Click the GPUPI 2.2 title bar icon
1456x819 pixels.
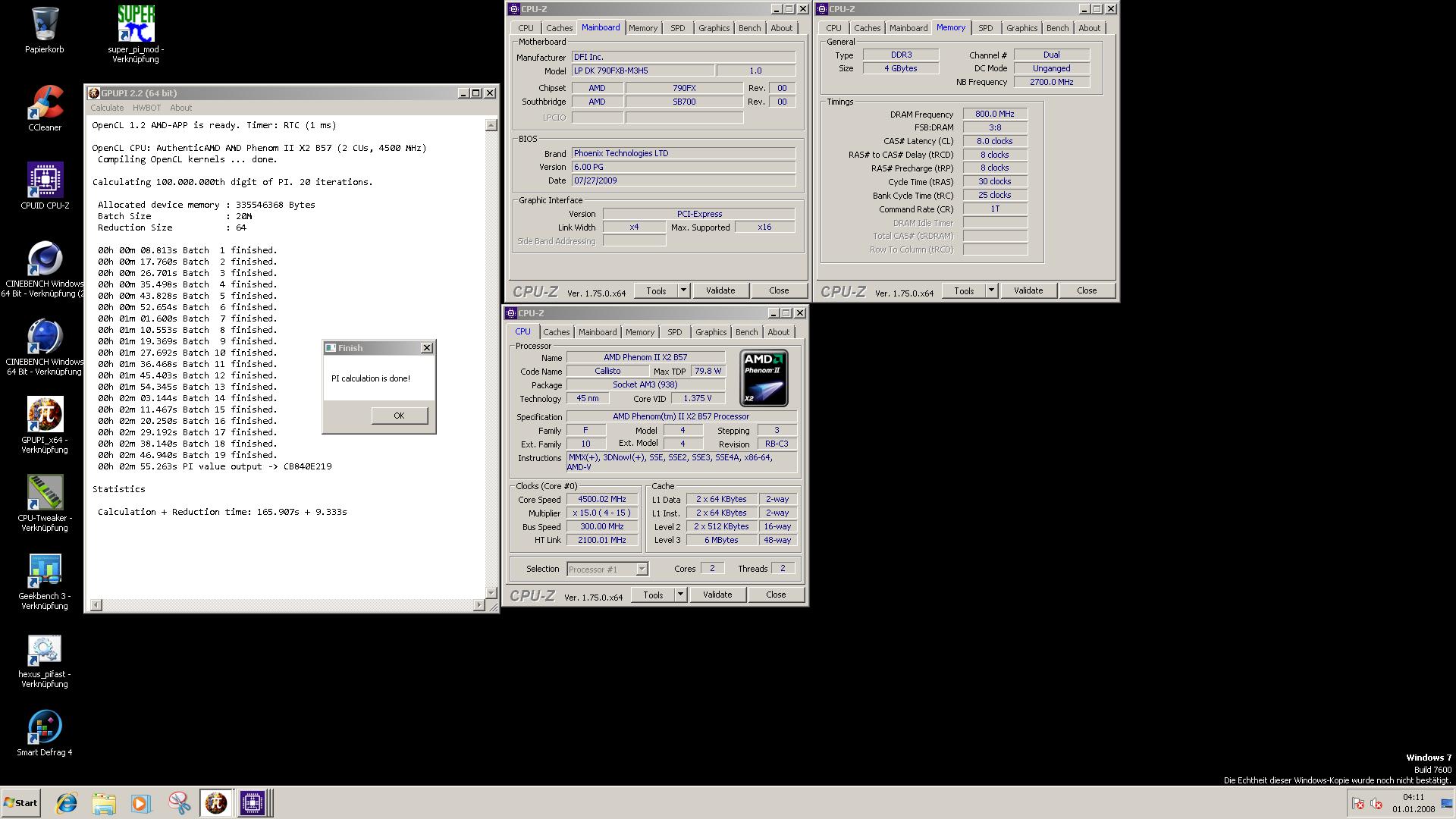[x=93, y=93]
